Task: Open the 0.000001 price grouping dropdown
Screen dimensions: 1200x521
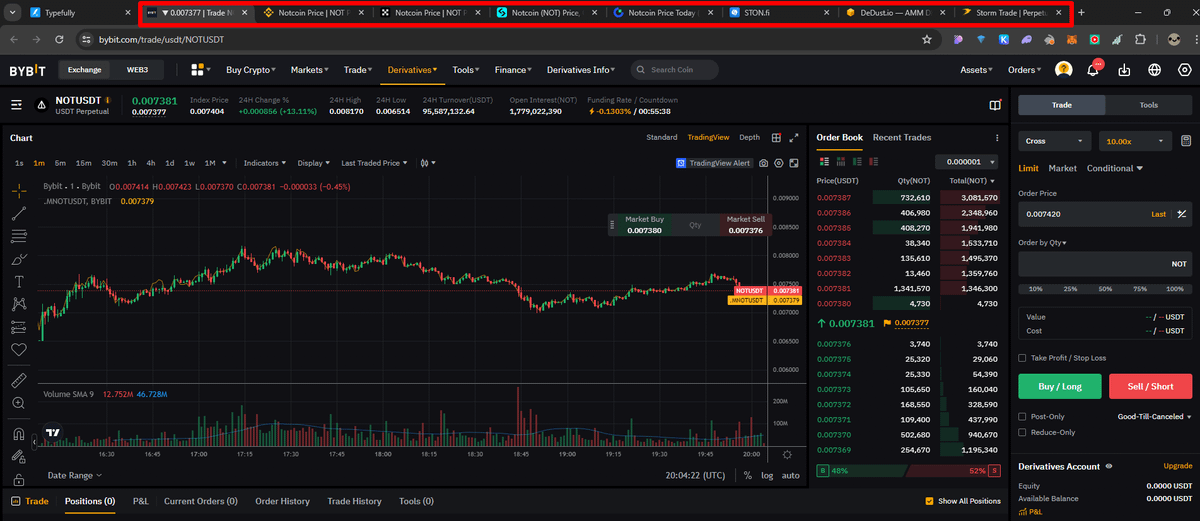Action: point(968,161)
